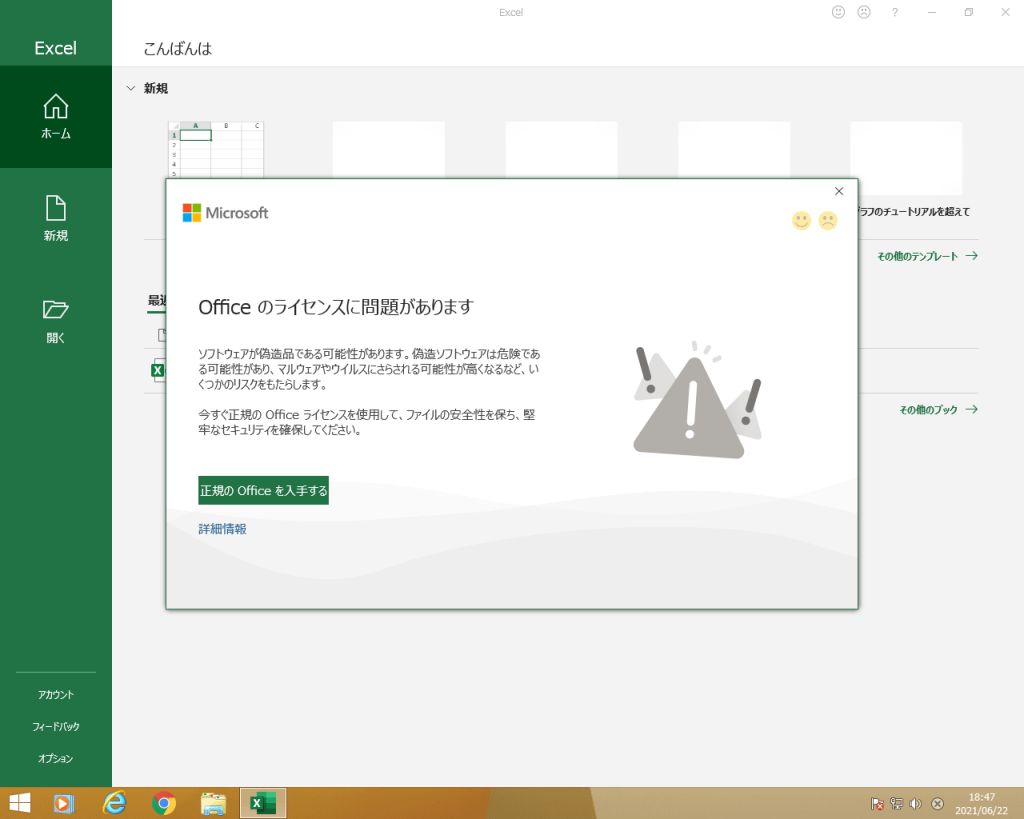The width and height of the screenshot is (1024, 819).
Task: Click the circled X tray icon
Action: click(x=937, y=803)
